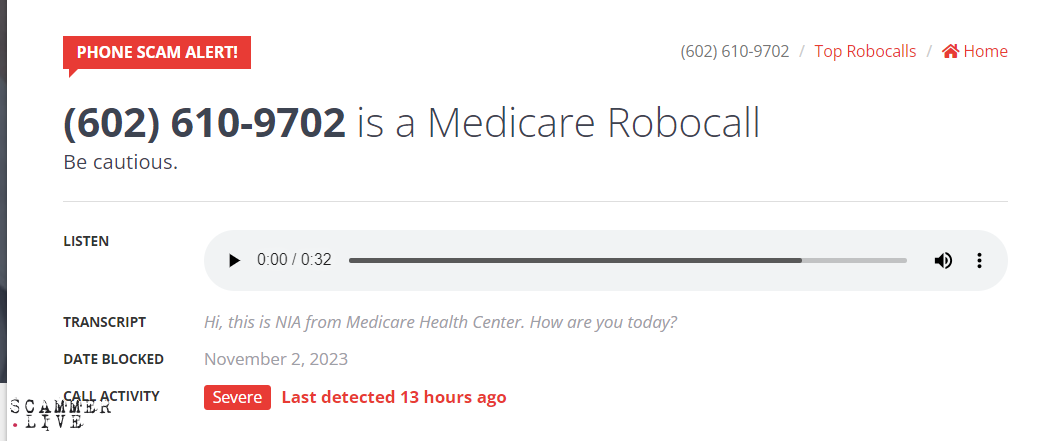Screen dimensions: 1057x441
Task: Play the robocall audio recording
Action: coord(234,260)
